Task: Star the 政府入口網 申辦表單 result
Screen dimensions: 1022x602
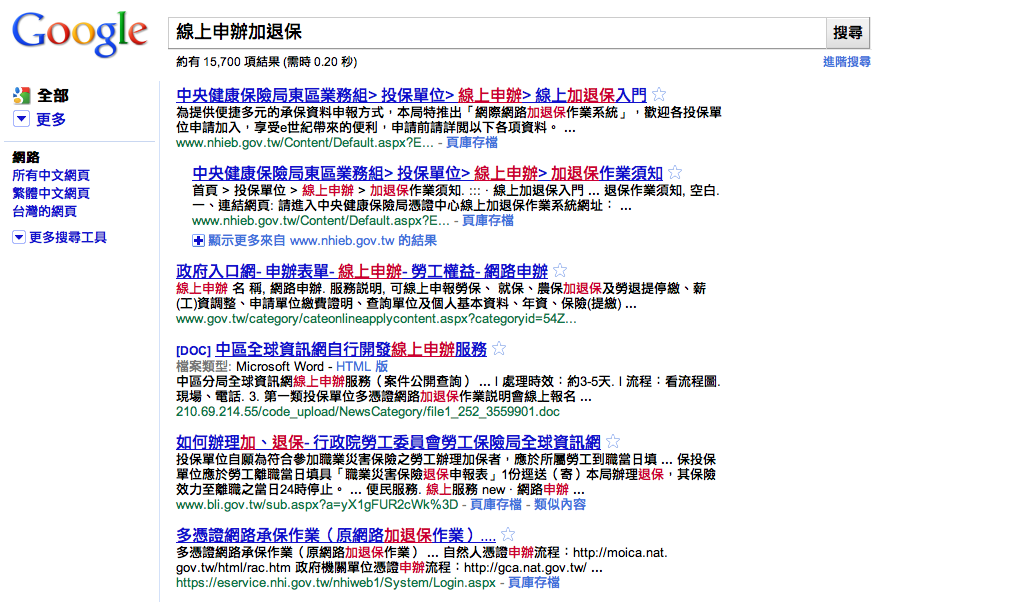Action: click(x=560, y=270)
